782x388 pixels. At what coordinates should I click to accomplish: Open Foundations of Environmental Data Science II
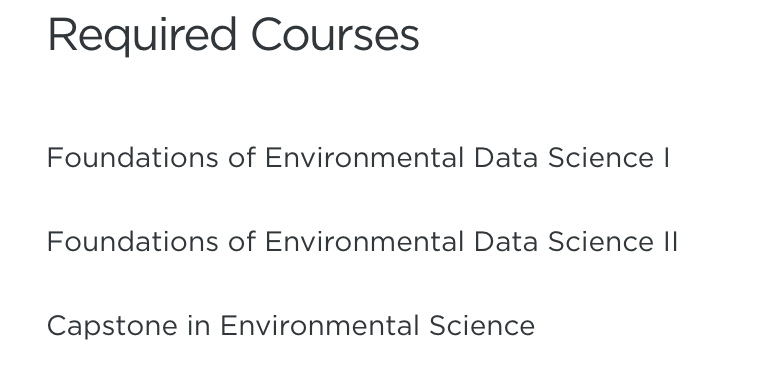click(x=362, y=242)
